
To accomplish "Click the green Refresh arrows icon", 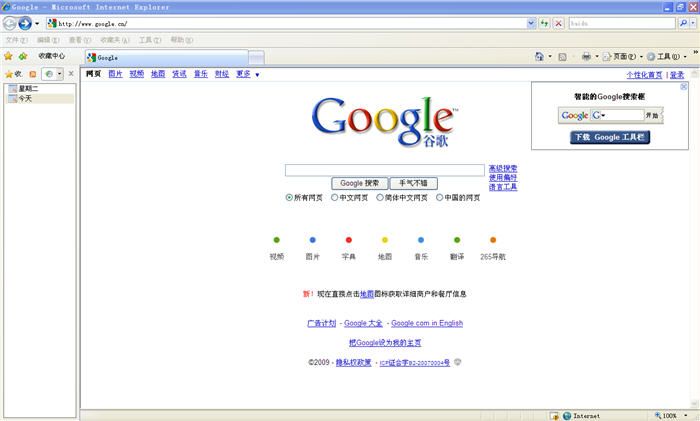I will coord(544,23).
